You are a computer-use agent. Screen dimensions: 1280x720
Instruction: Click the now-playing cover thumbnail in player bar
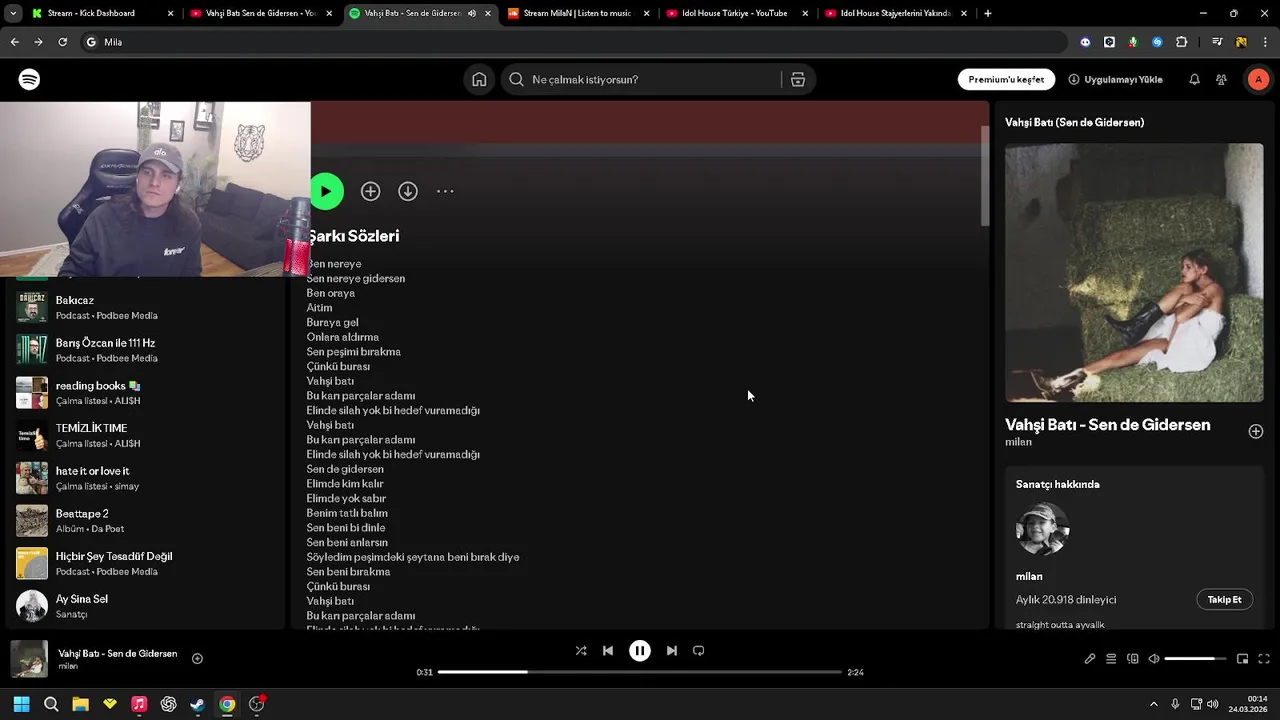(29, 659)
